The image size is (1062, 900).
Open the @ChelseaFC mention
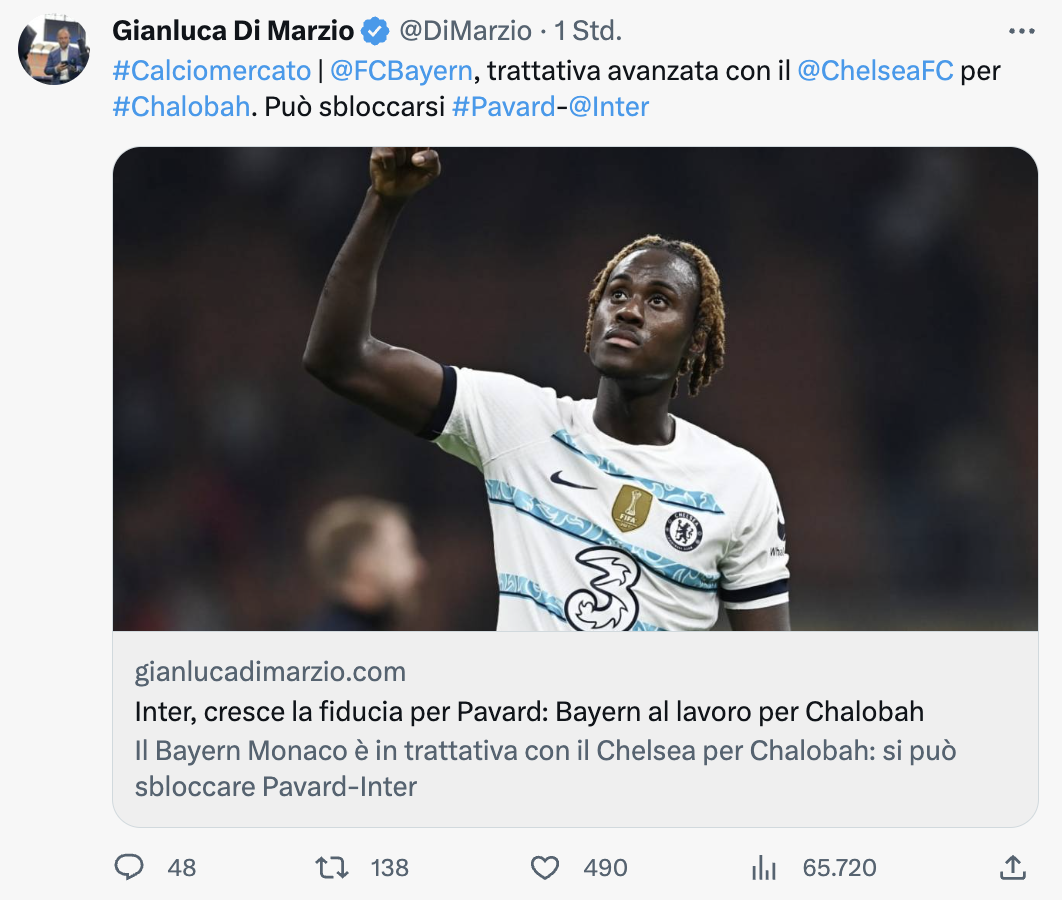pyautogui.click(x=875, y=70)
